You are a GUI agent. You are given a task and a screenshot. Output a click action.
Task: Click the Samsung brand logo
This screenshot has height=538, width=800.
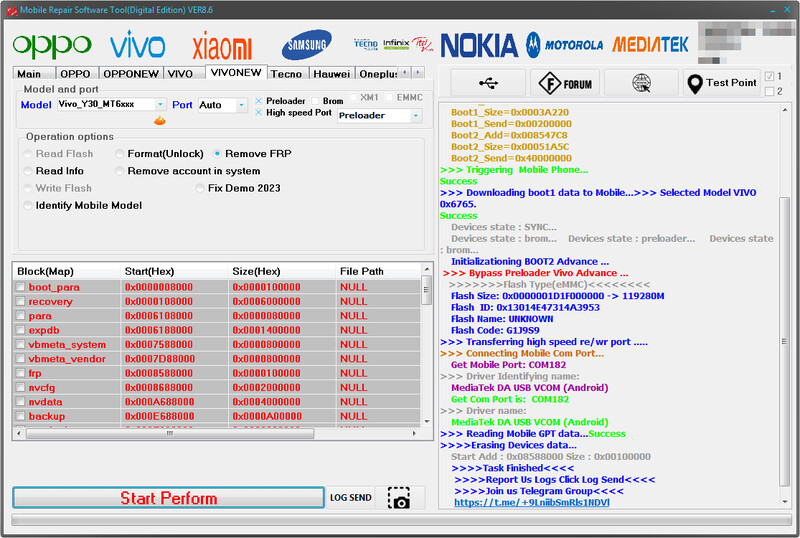click(x=307, y=45)
